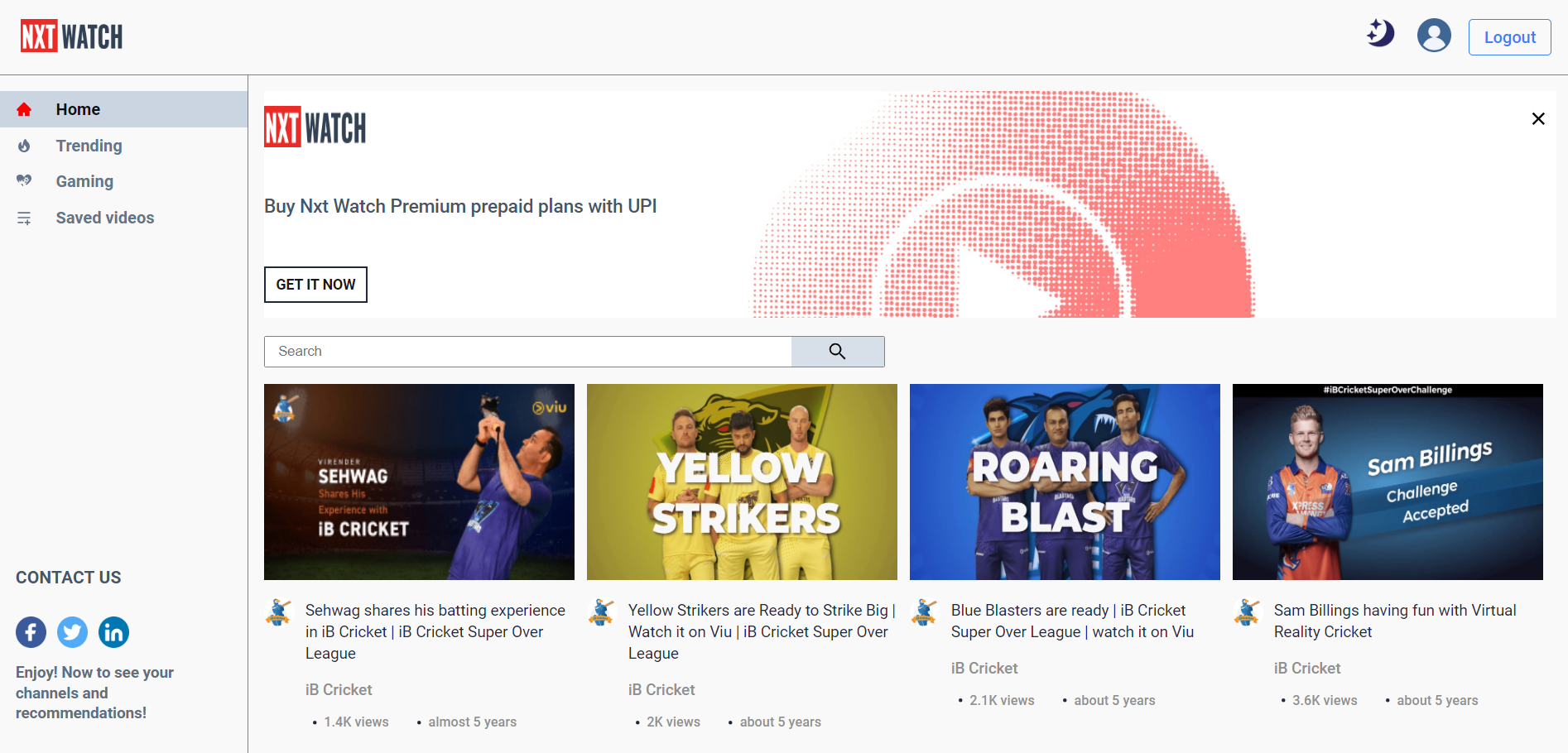Open 'Blue Blasters are ready' title
1568x753 pixels.
[x=1072, y=621]
